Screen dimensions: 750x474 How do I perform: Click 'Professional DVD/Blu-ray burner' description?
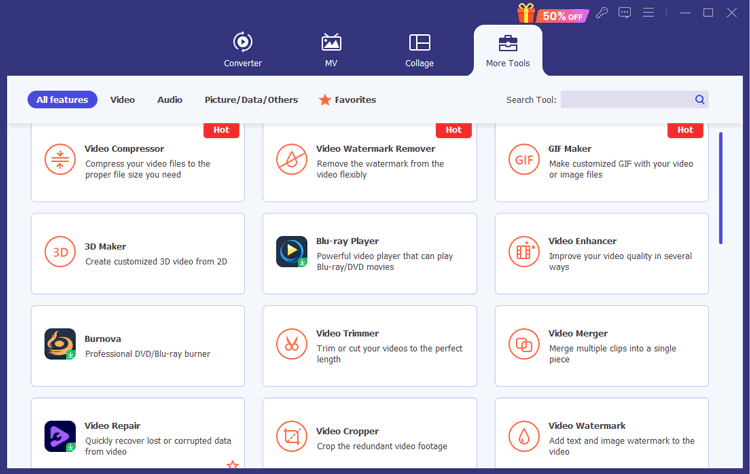pyautogui.click(x=148, y=354)
